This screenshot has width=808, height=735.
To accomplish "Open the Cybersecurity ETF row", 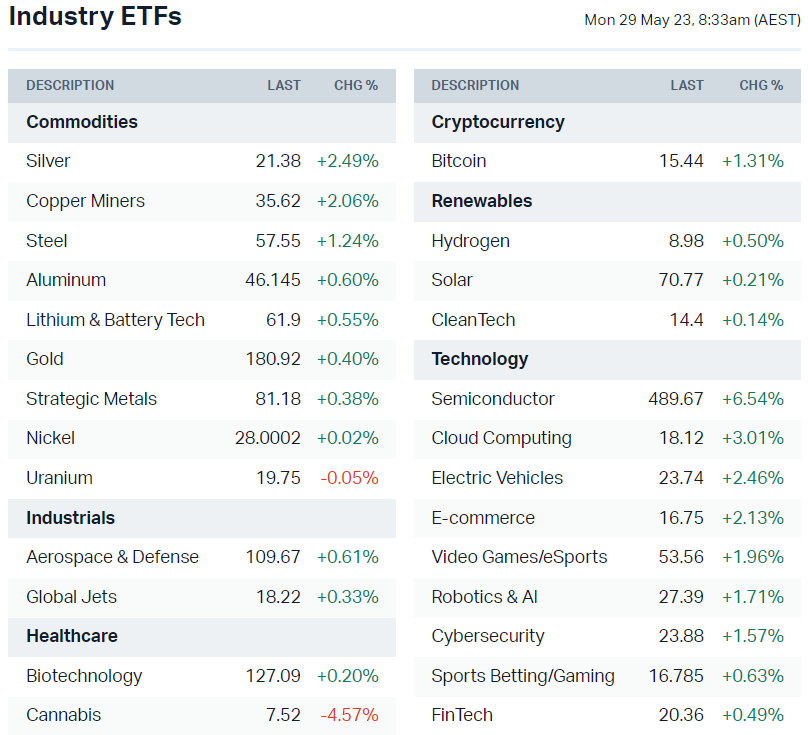I will pos(488,636).
